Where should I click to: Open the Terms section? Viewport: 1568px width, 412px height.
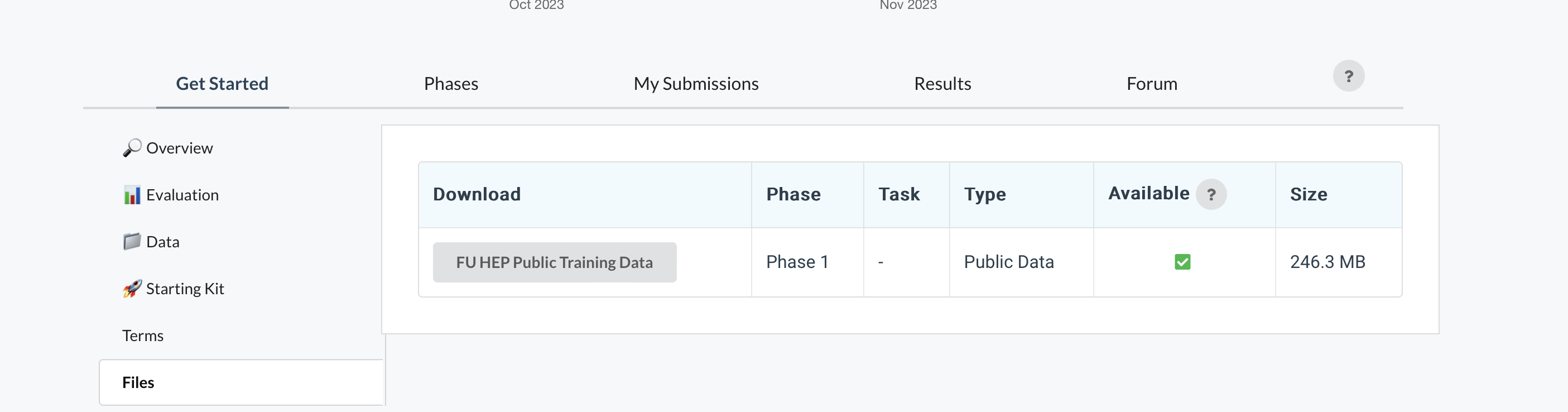click(x=142, y=335)
